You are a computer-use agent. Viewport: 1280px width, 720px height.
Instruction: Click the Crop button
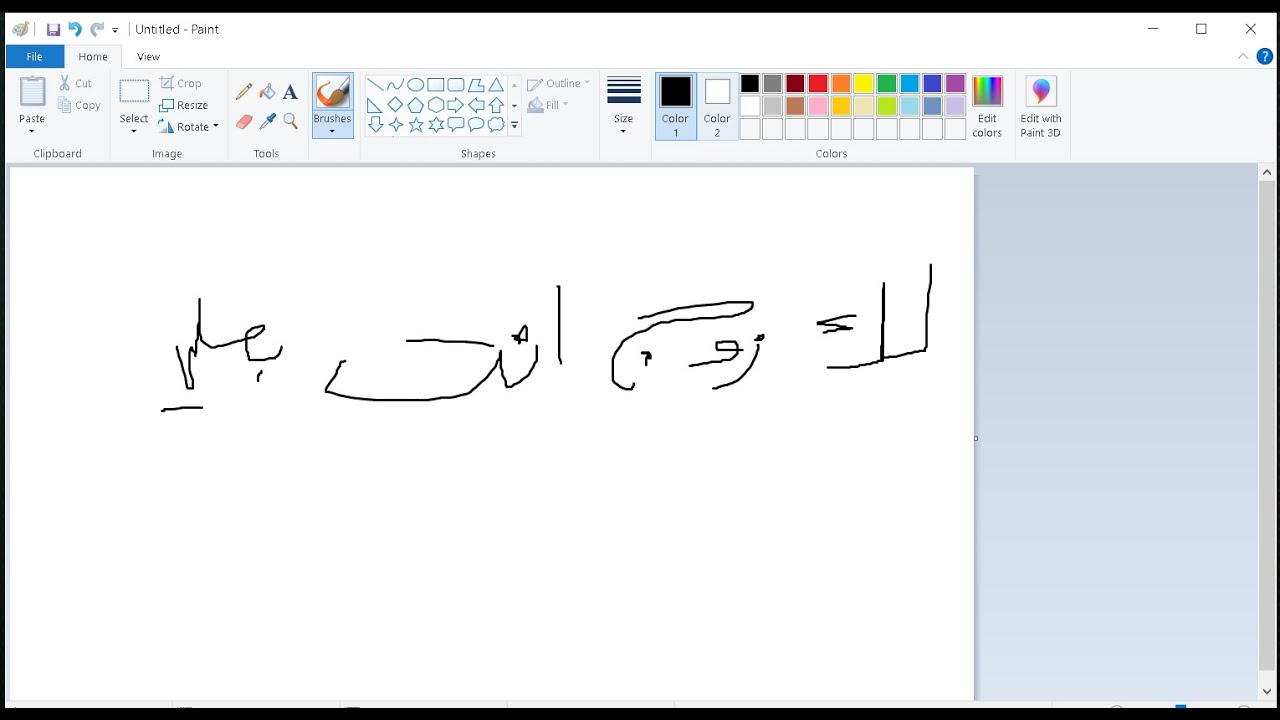[180, 83]
